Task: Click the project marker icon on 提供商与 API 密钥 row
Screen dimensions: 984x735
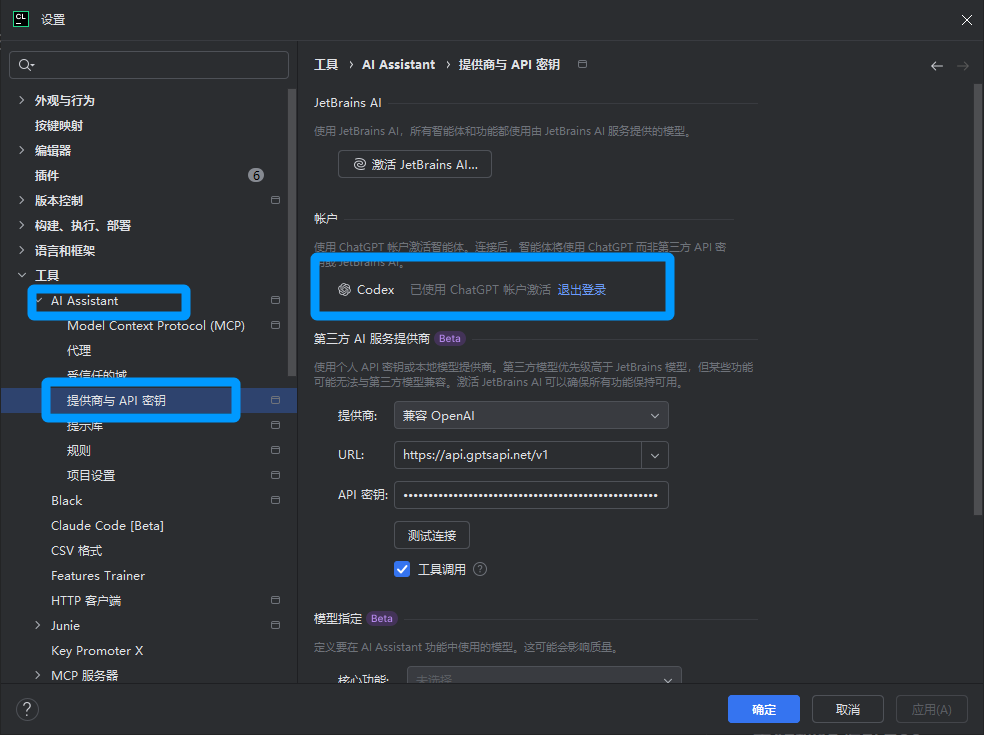Action: pos(275,400)
